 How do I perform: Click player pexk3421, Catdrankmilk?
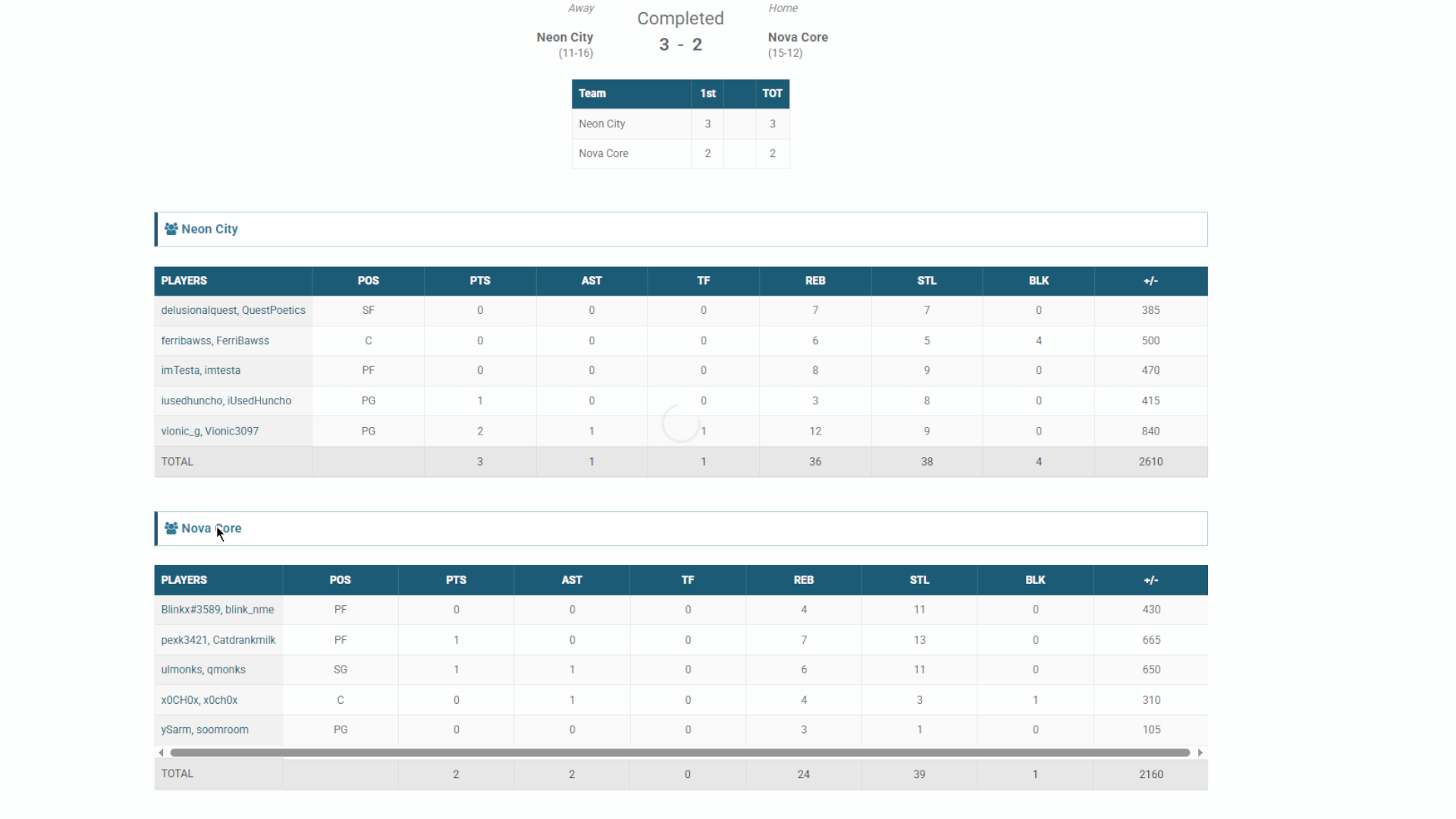coord(218,640)
